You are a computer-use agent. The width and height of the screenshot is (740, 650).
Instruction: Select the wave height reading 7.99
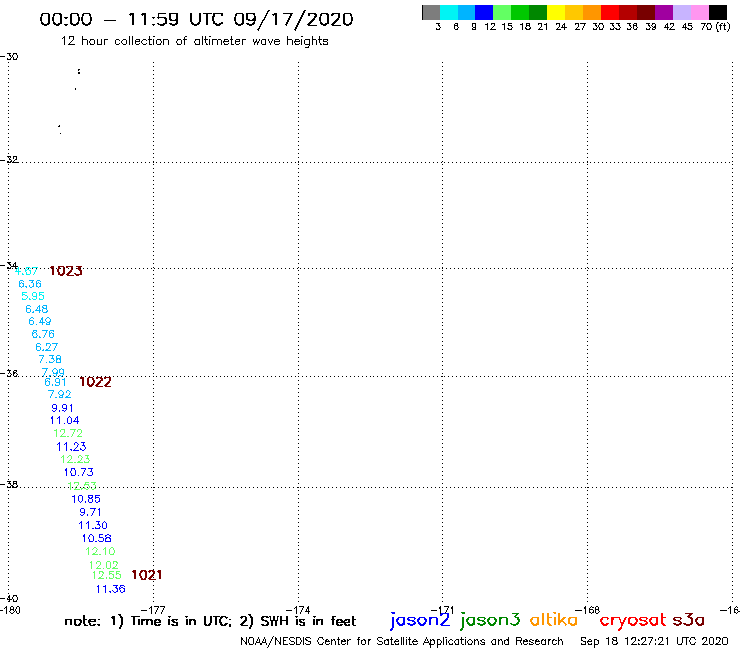coord(53,372)
